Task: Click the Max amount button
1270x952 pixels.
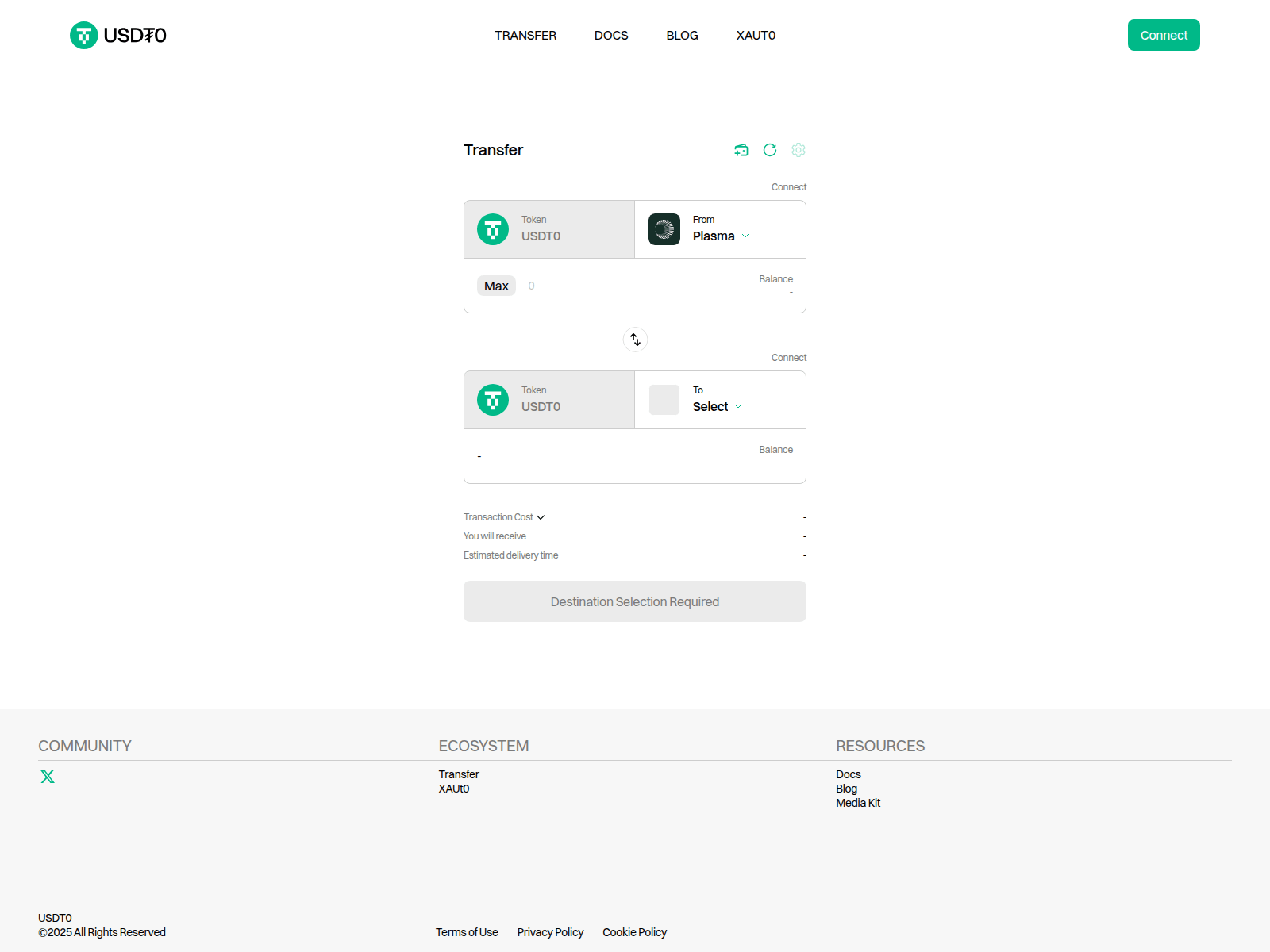Action: click(x=496, y=286)
